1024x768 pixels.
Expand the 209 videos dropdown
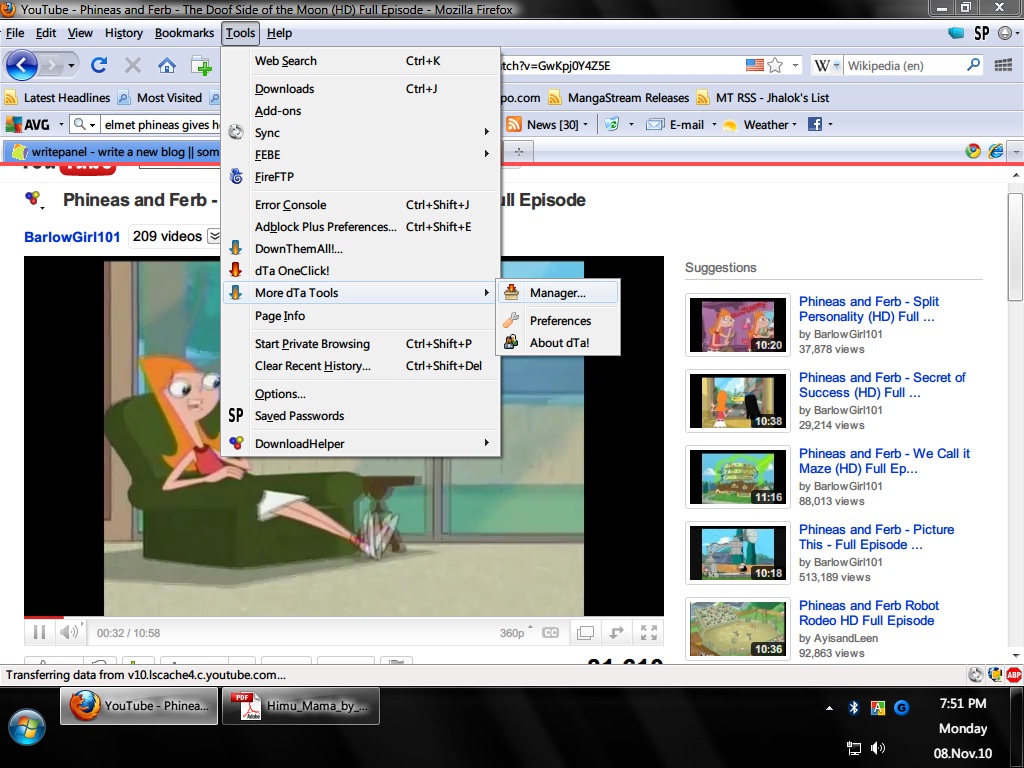pyautogui.click(x=214, y=236)
